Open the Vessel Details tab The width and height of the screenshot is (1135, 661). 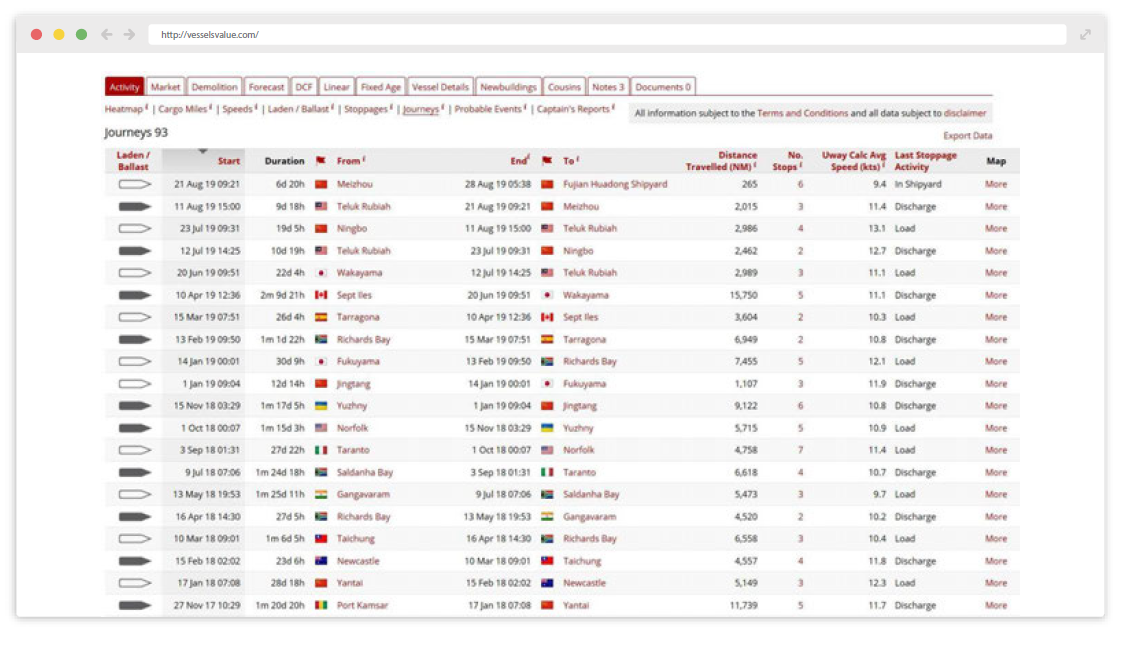[439, 87]
